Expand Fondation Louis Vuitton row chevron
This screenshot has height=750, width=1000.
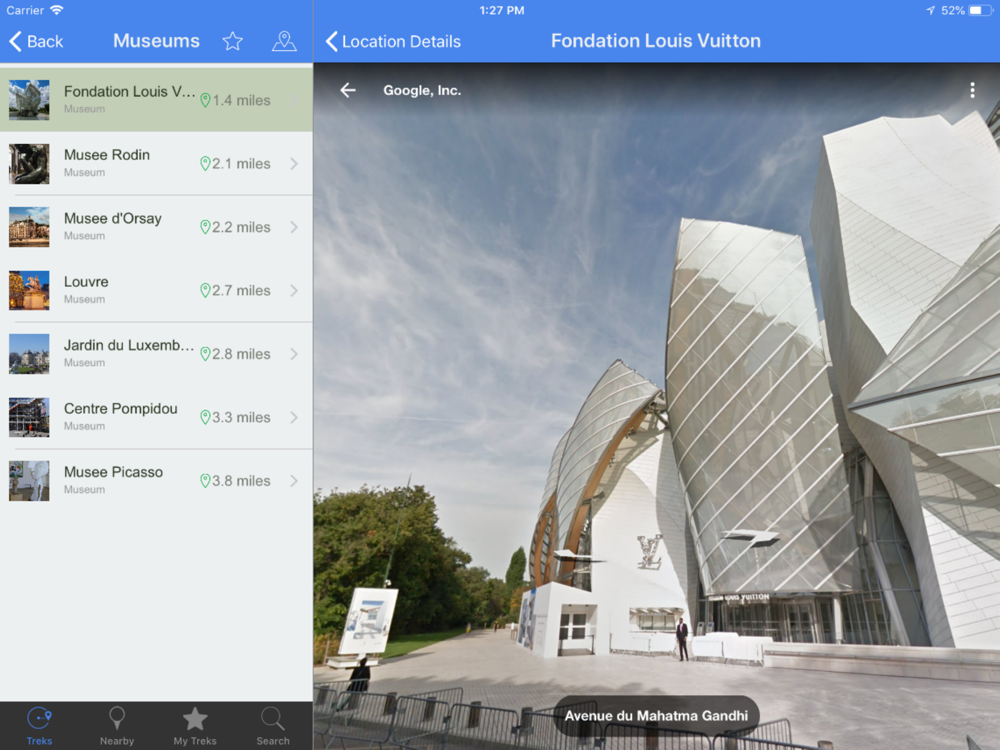click(x=294, y=100)
